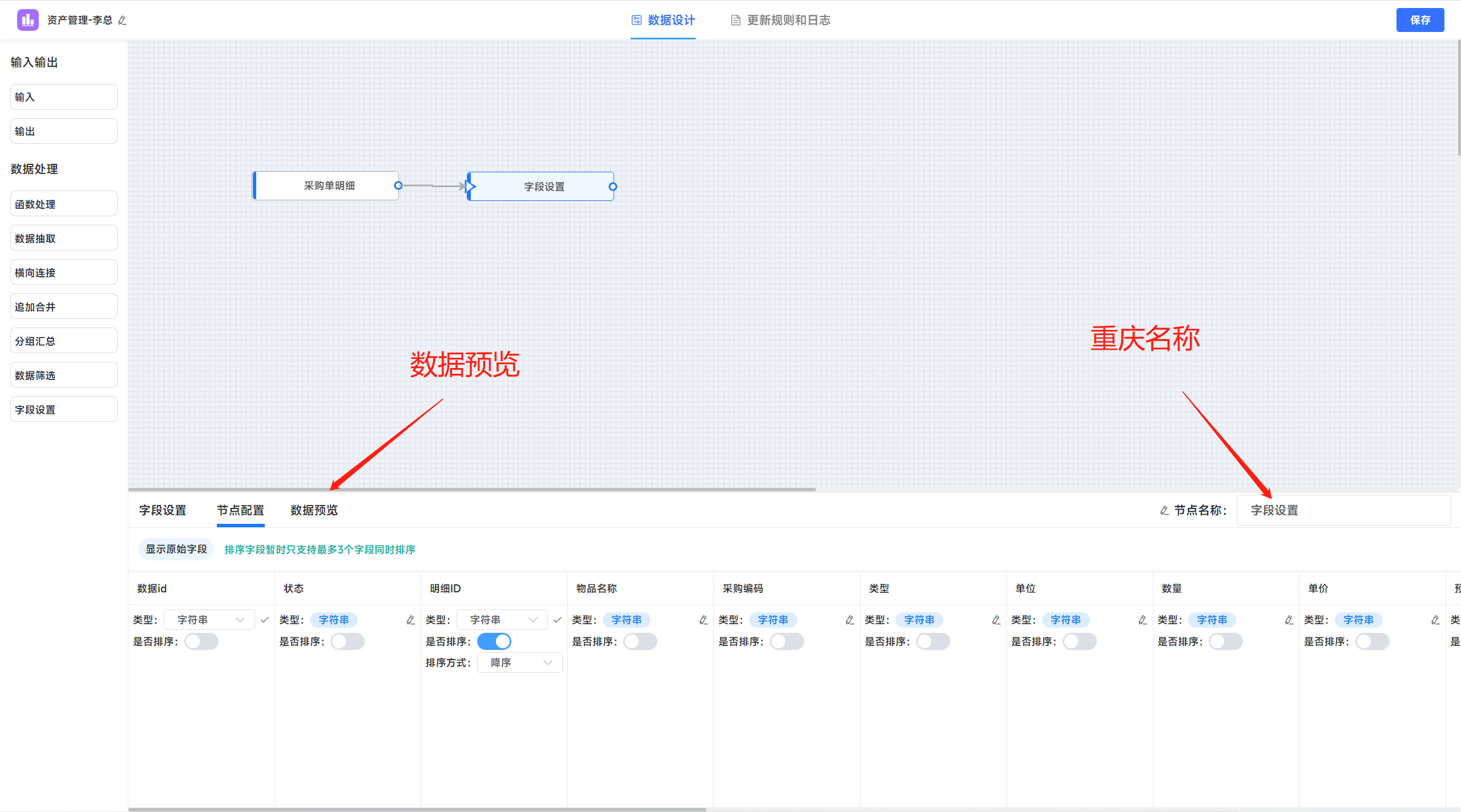Toggle 是否排序 for 物品名称 column
This screenshot has width=1461, height=812.
coord(640,641)
